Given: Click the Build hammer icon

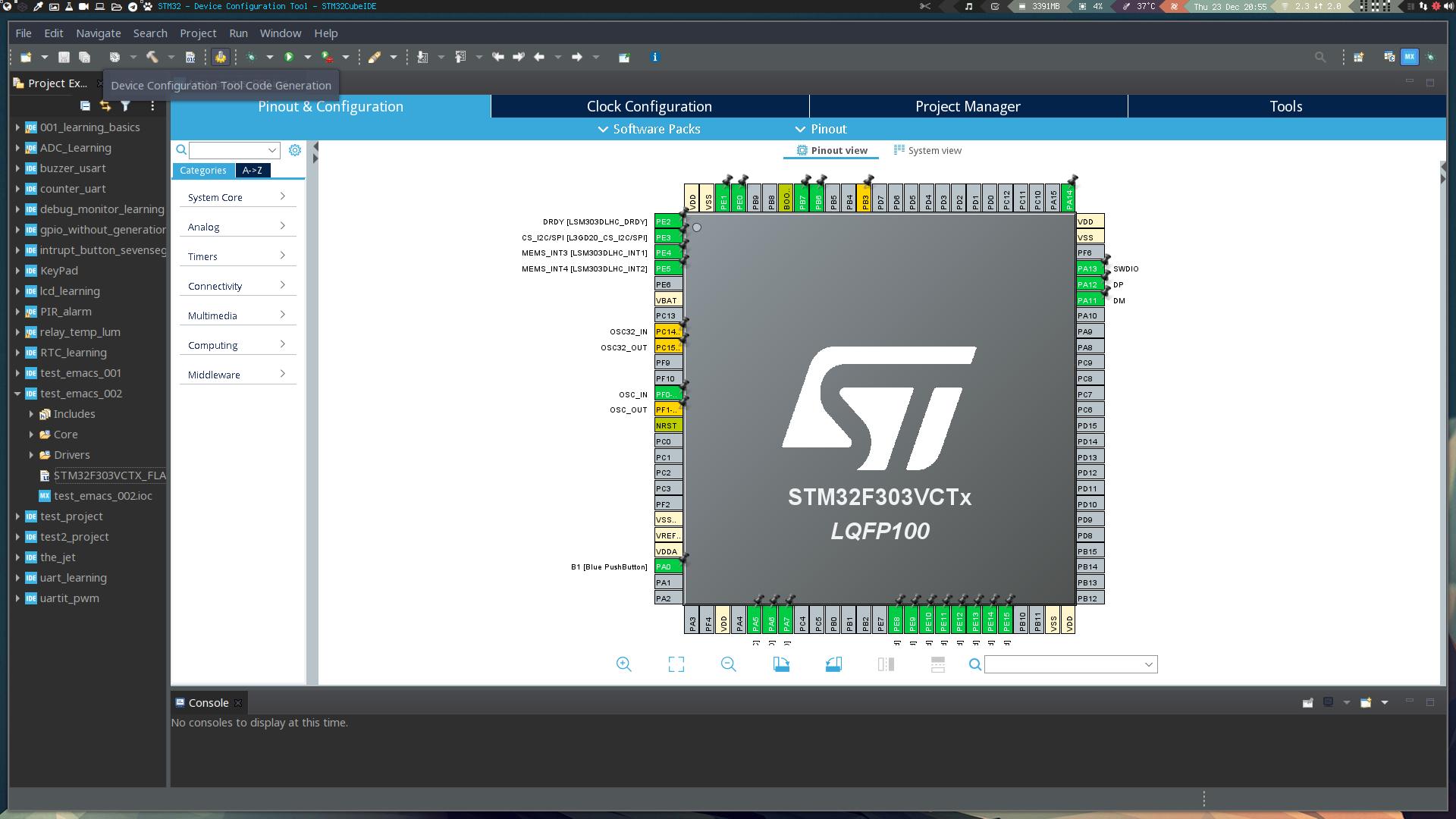Looking at the screenshot, I should coord(152,57).
